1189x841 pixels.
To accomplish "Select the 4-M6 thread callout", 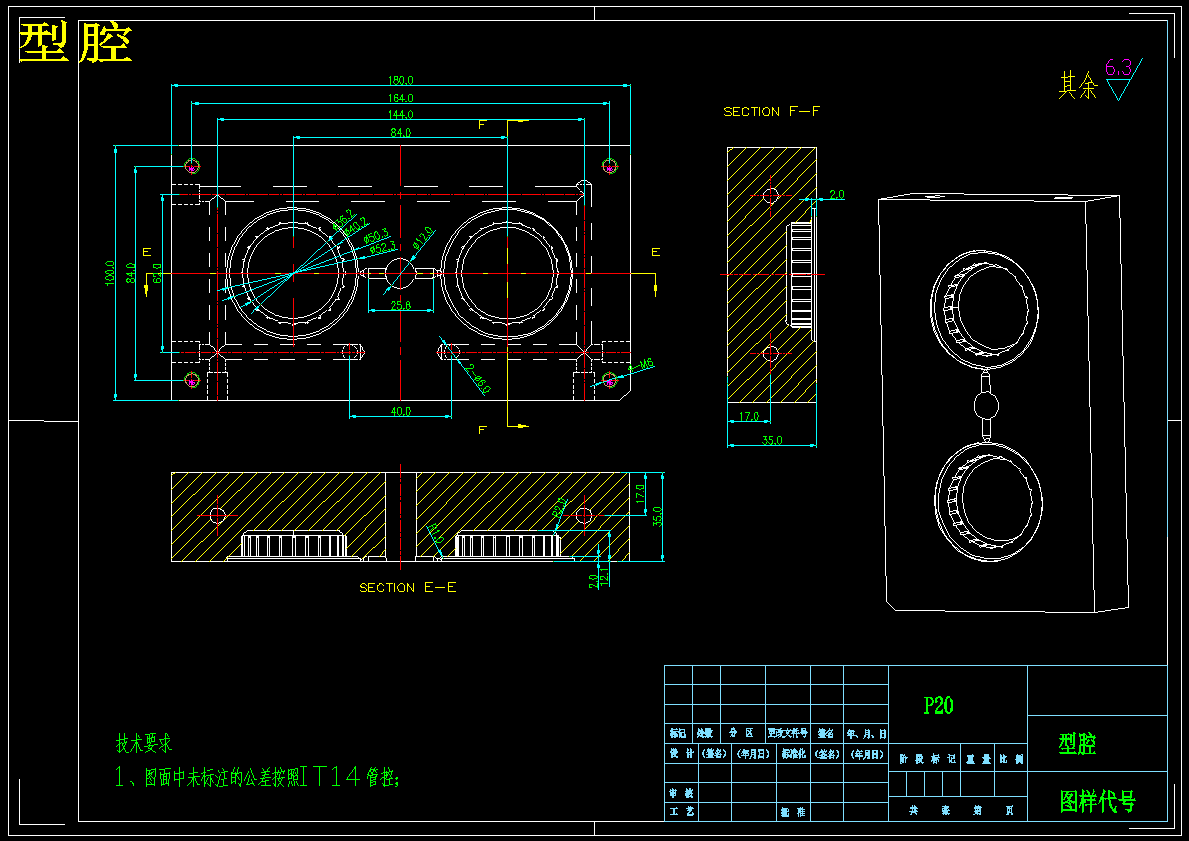I will click(642, 366).
